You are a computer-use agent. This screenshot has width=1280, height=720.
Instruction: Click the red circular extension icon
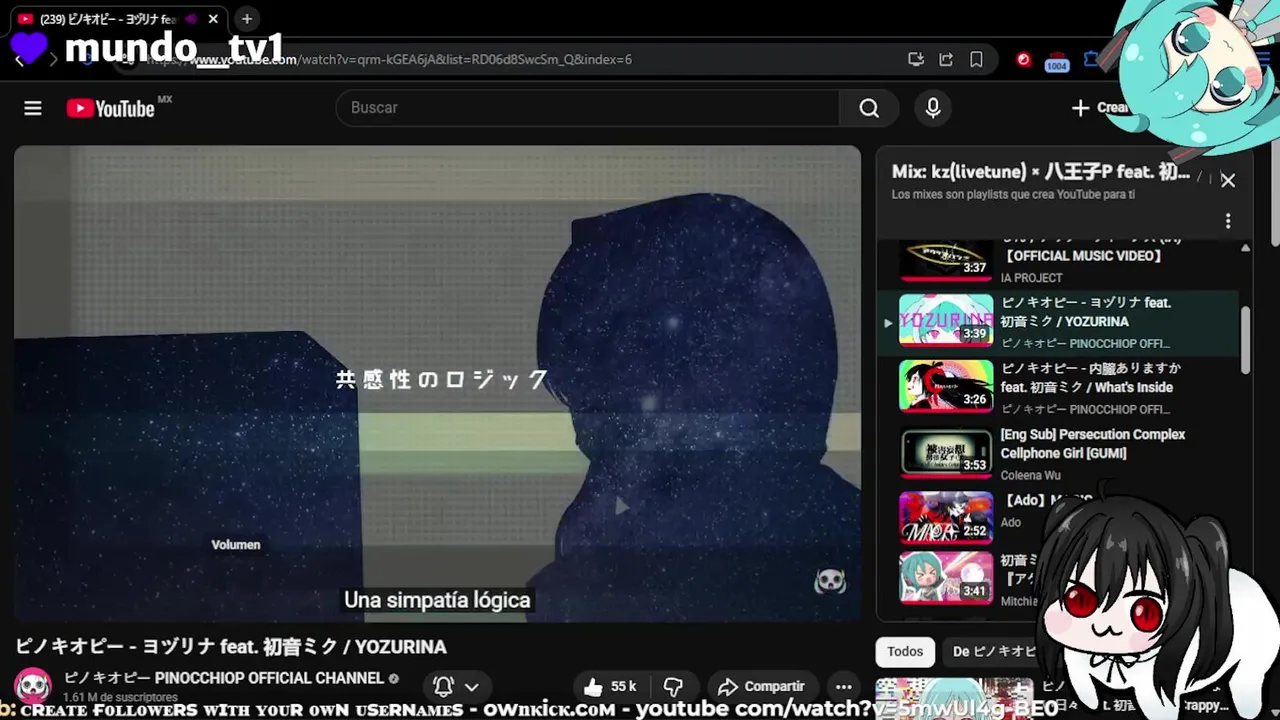[1023, 59]
